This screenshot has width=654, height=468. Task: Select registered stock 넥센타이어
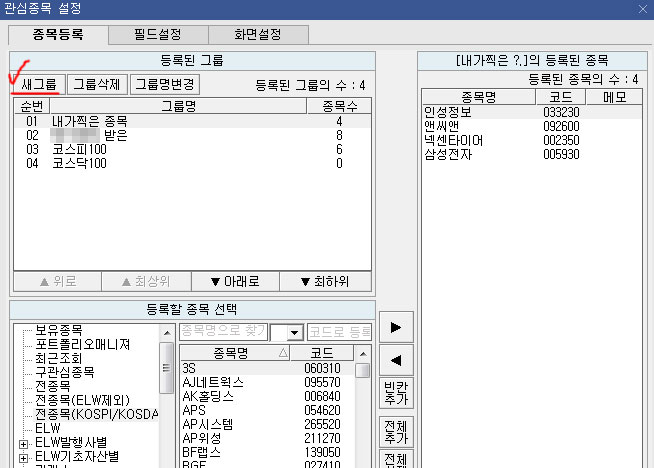pos(531,140)
